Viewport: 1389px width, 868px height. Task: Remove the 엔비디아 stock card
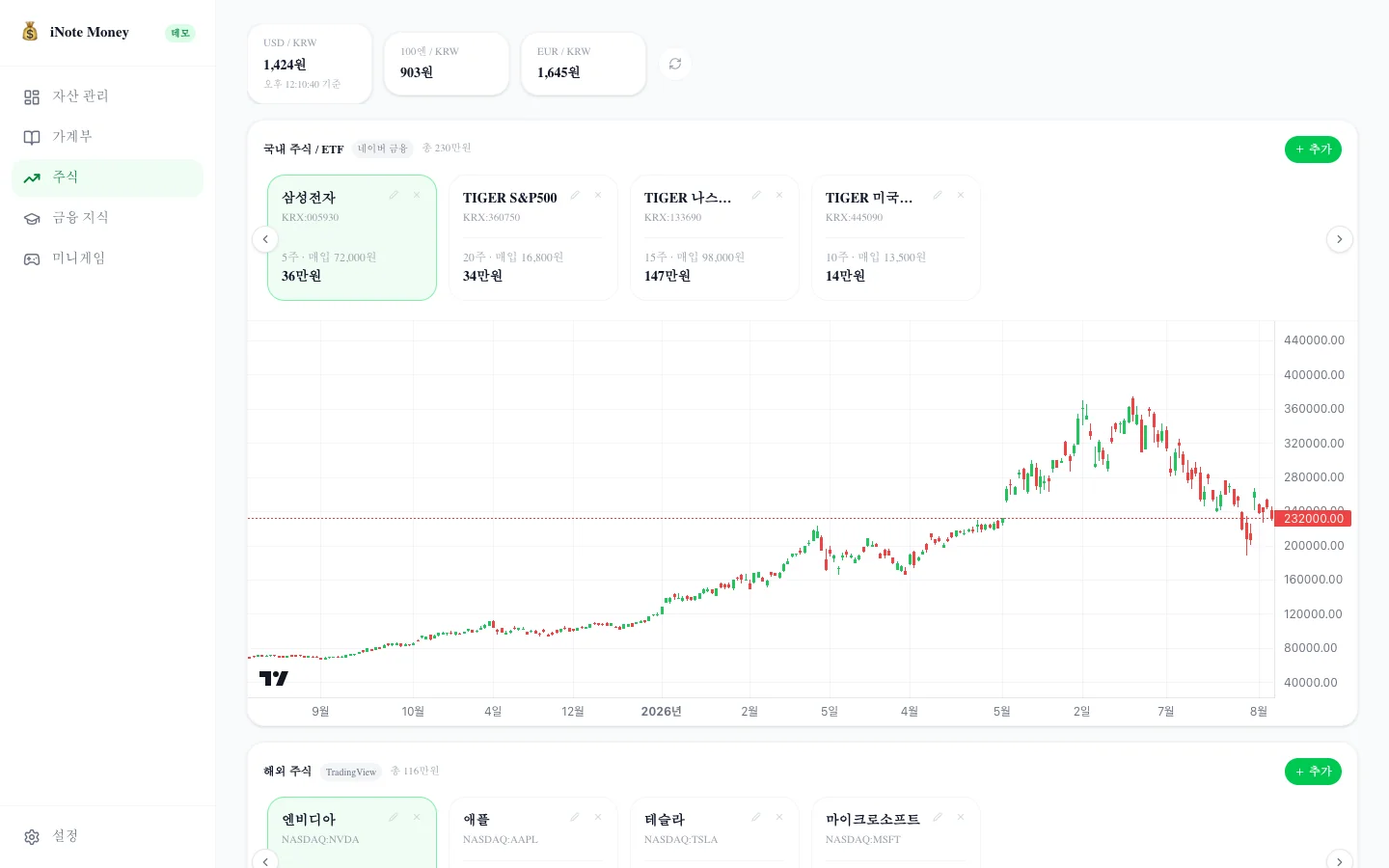[417, 817]
